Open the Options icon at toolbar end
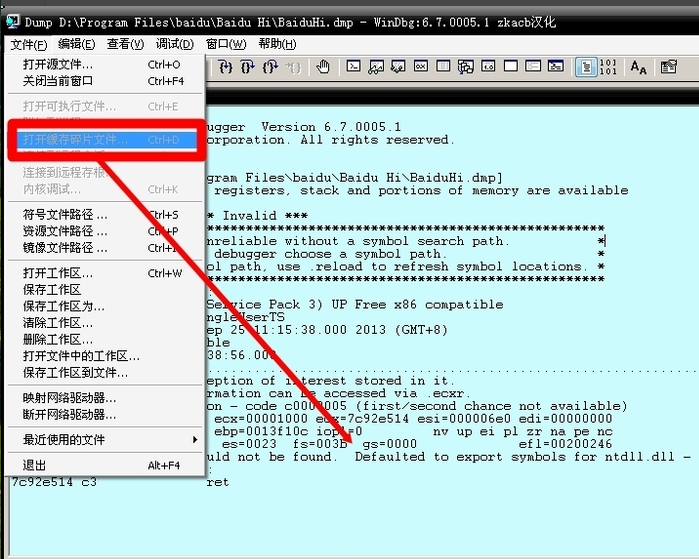The width and height of the screenshot is (699, 559). (x=668, y=67)
